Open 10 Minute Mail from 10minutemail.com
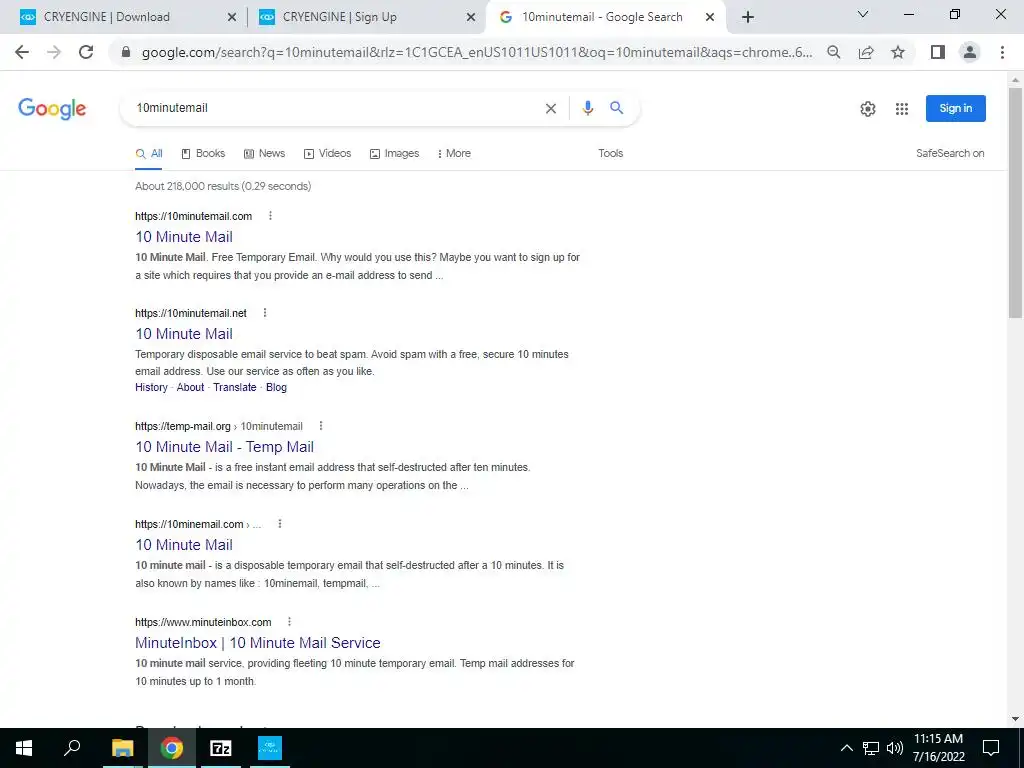 click(184, 236)
